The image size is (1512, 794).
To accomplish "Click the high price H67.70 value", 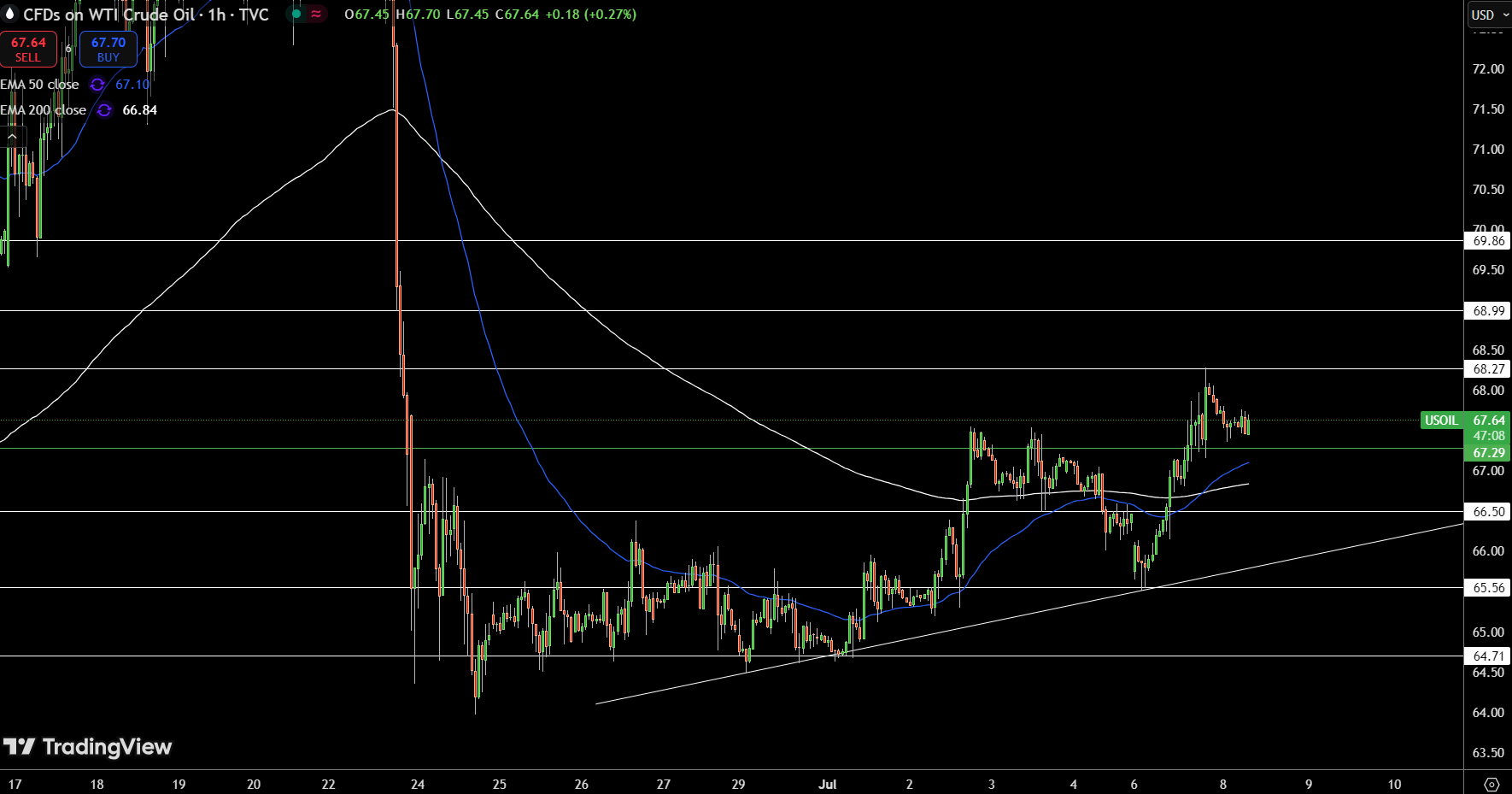I will tap(418, 15).
